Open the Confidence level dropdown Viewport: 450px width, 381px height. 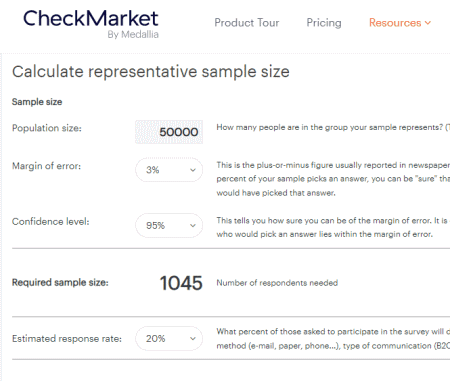[169, 226]
